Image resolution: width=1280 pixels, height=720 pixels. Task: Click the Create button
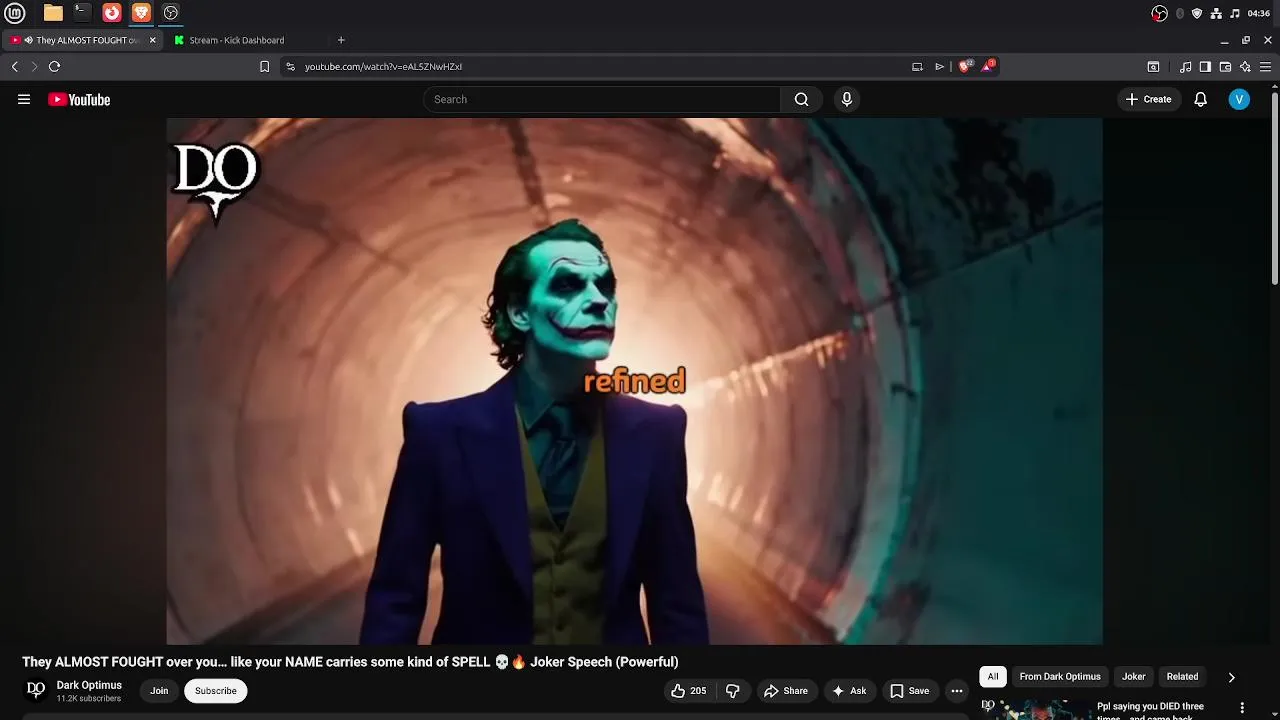[x=1148, y=99]
